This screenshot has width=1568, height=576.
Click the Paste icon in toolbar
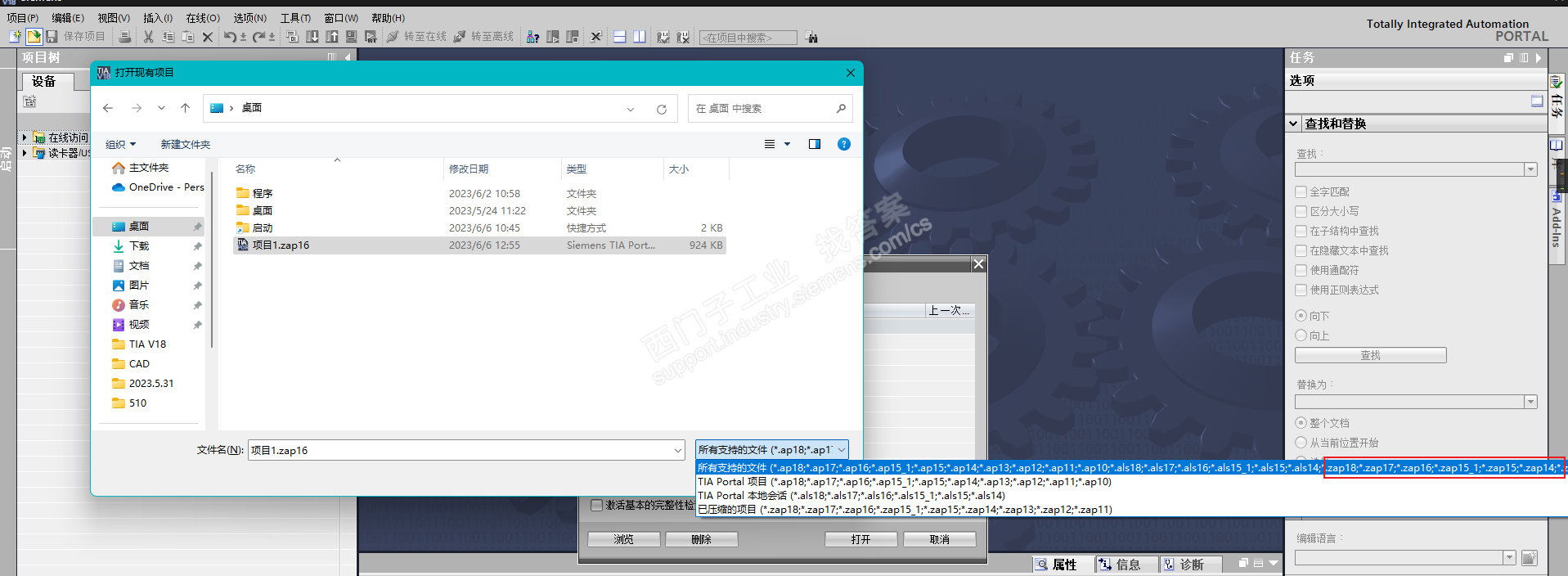click(x=187, y=37)
